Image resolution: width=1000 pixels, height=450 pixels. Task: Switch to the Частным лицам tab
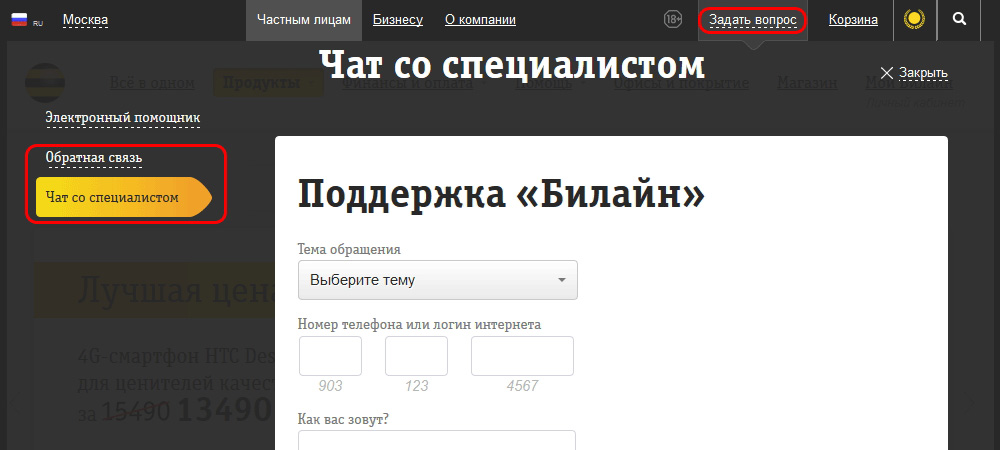(x=304, y=20)
